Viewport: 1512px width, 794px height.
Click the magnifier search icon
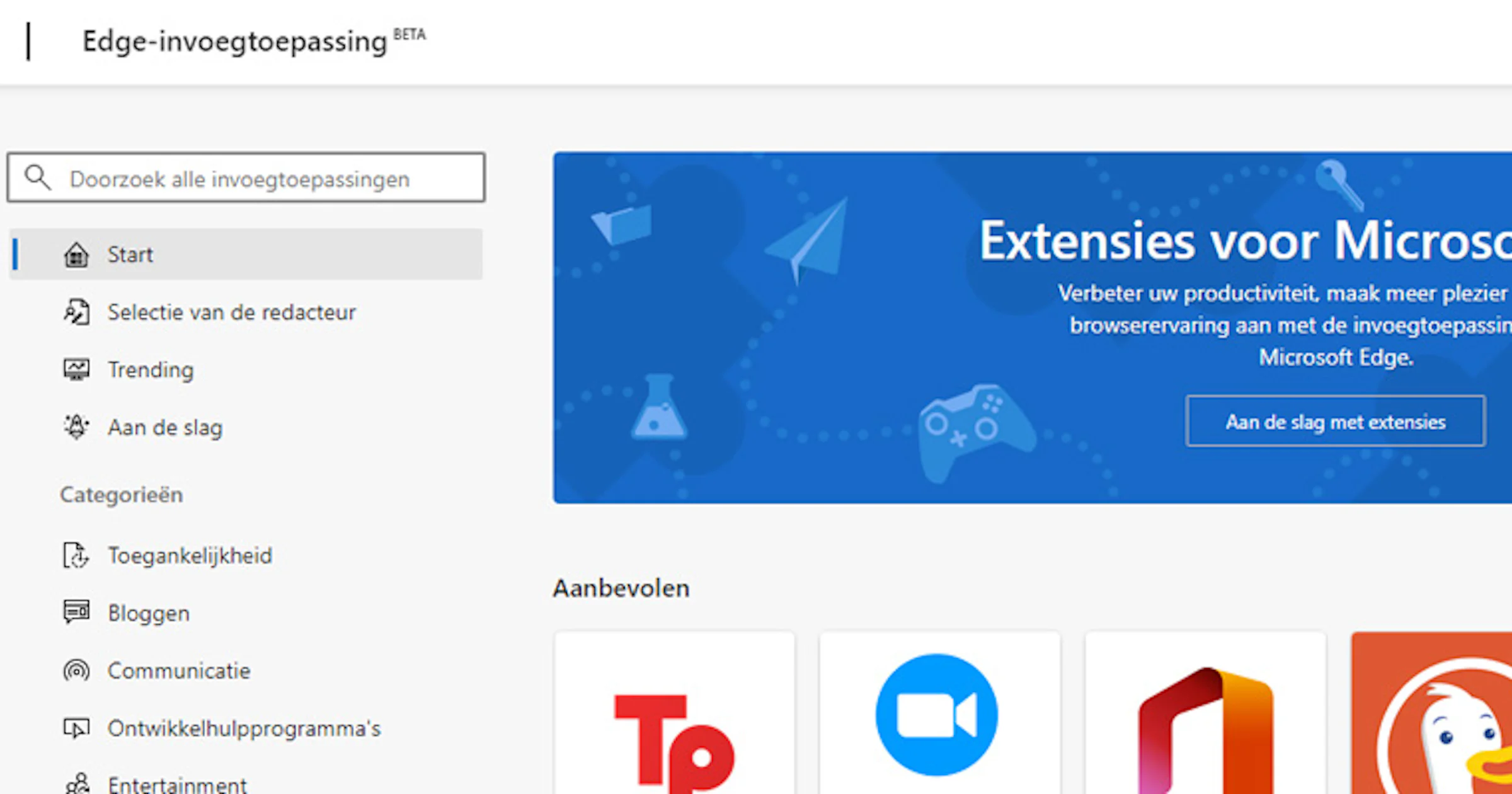(x=38, y=178)
